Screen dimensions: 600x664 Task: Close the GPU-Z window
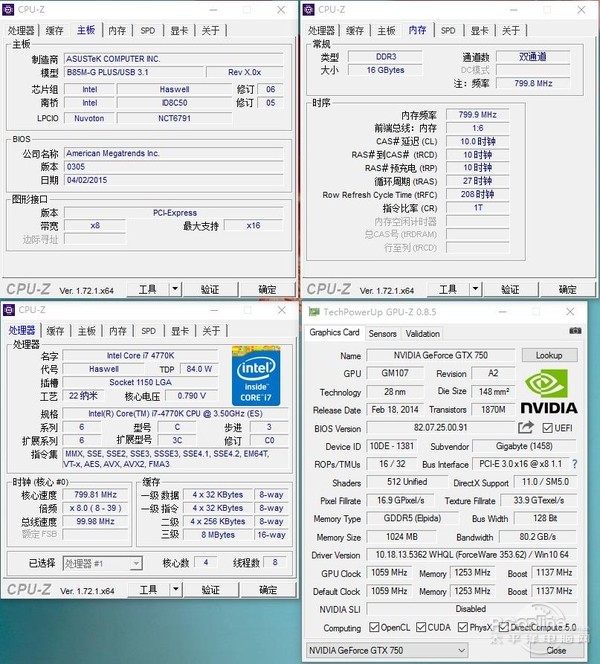pos(570,312)
